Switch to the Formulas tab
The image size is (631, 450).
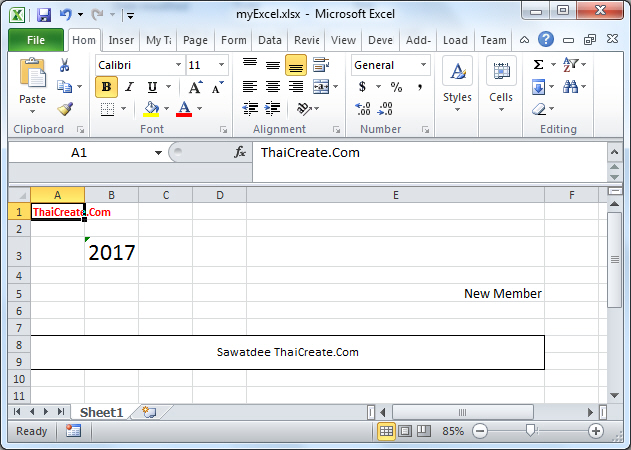233,40
